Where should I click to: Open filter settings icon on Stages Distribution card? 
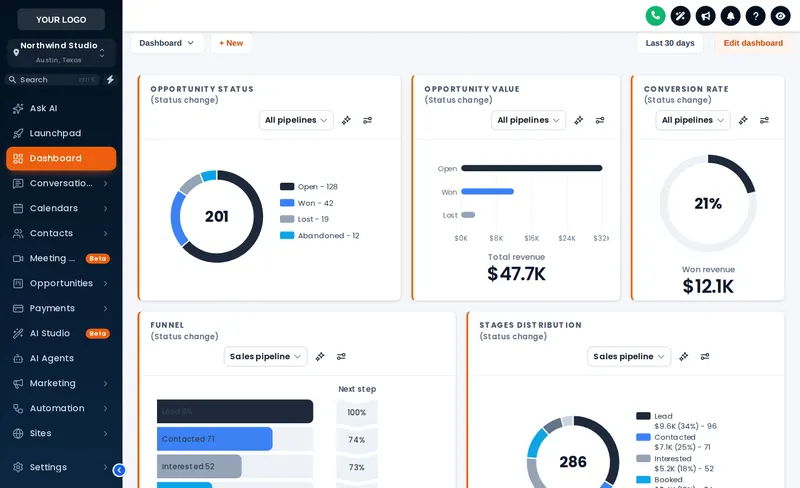coord(705,357)
